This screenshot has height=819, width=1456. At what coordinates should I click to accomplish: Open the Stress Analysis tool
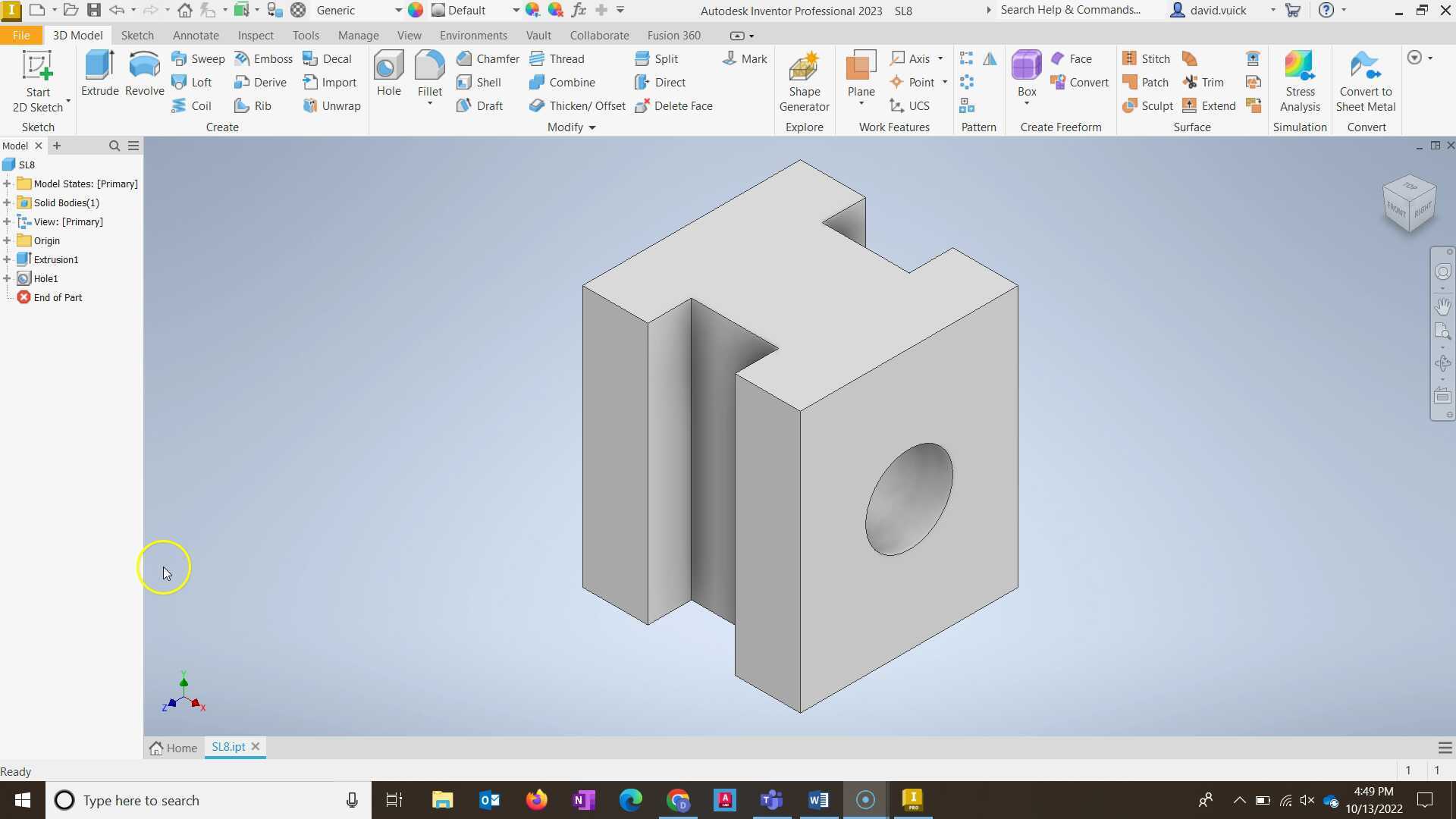[x=1300, y=80]
